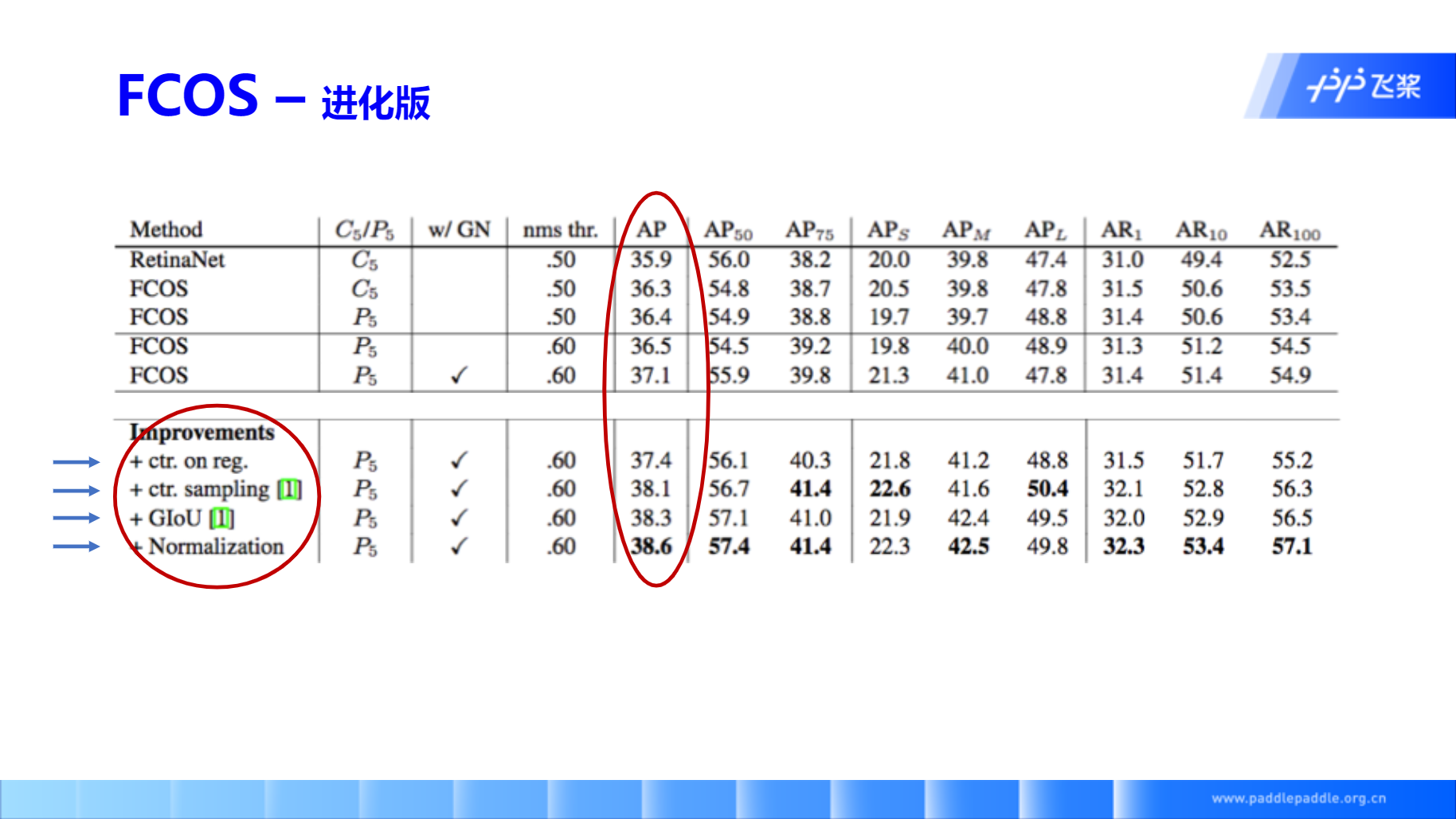Image resolution: width=1456 pixels, height=819 pixels.
Task: Select the "+ GIoU" row label
Action: click(x=166, y=519)
